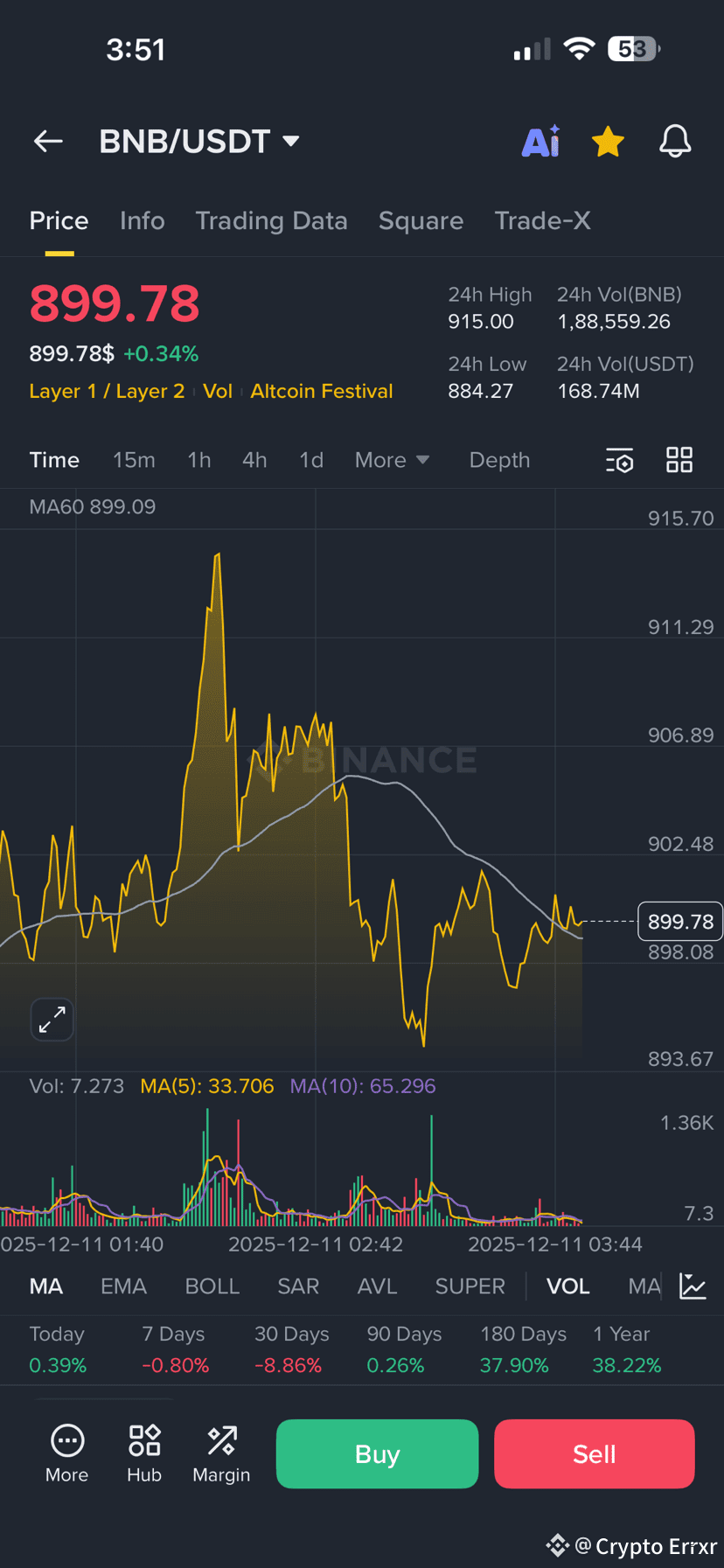Enable the SUPER indicator

pos(470,1286)
